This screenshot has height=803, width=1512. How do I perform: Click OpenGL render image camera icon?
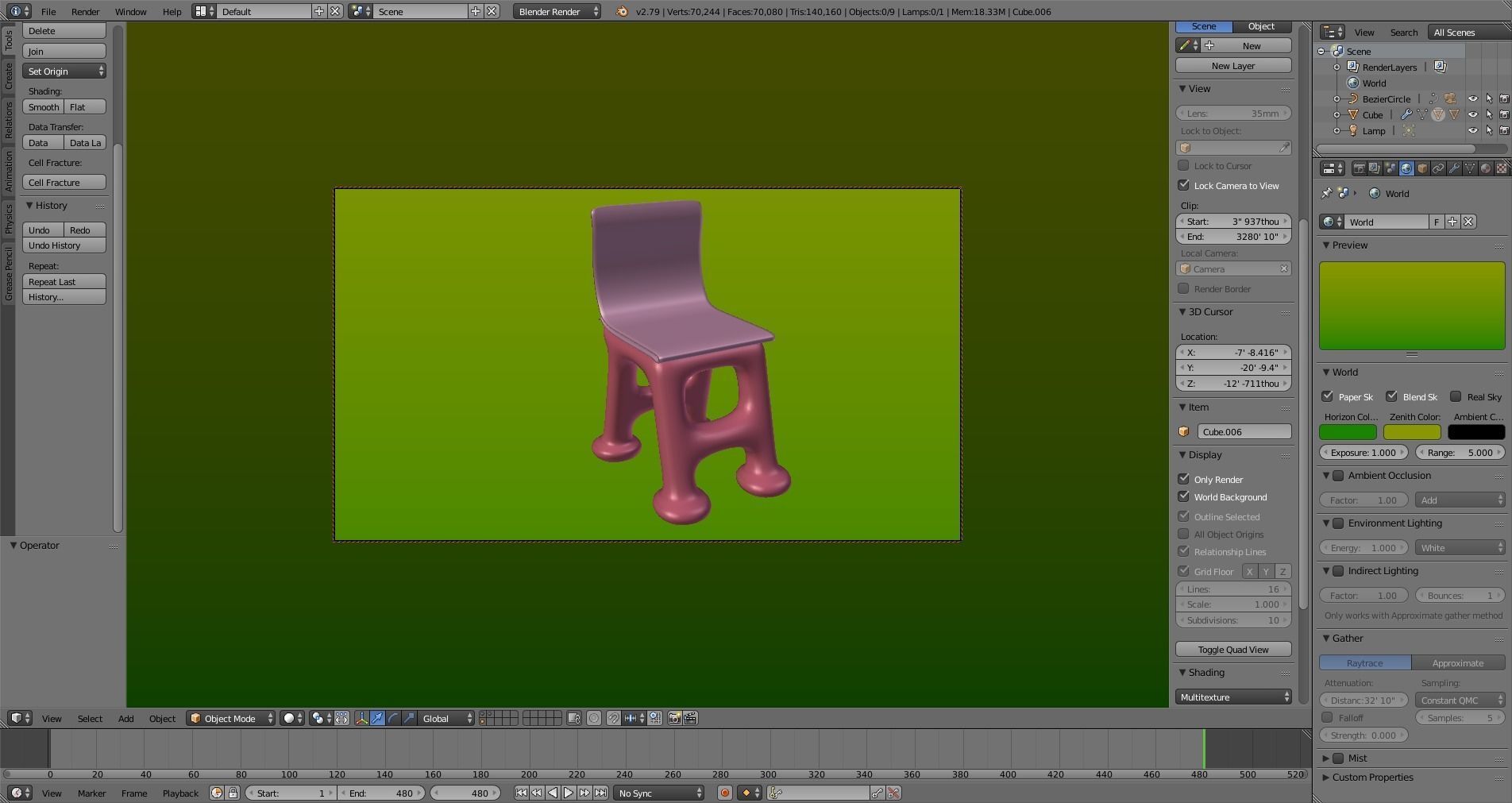tap(674, 718)
